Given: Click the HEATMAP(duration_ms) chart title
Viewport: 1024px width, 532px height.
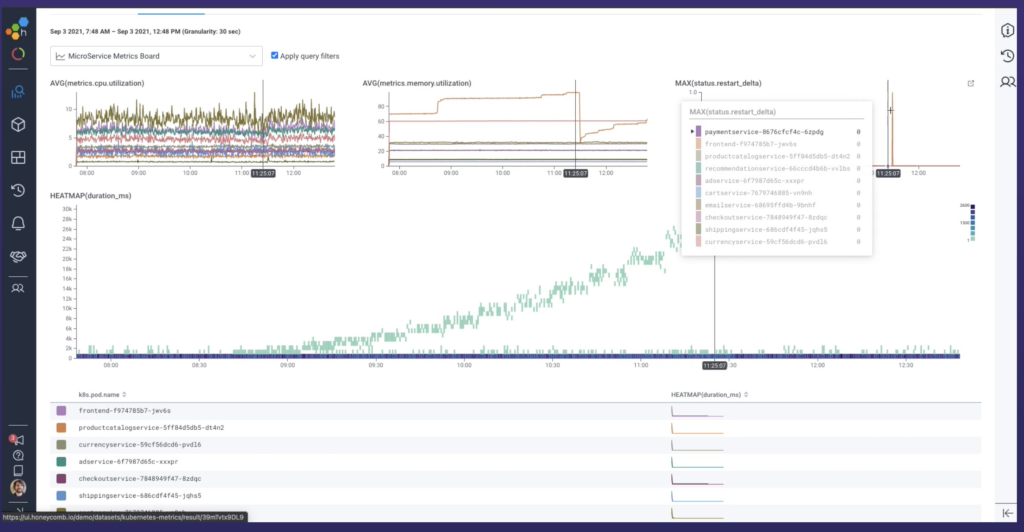Looking at the screenshot, I should tap(91, 196).
